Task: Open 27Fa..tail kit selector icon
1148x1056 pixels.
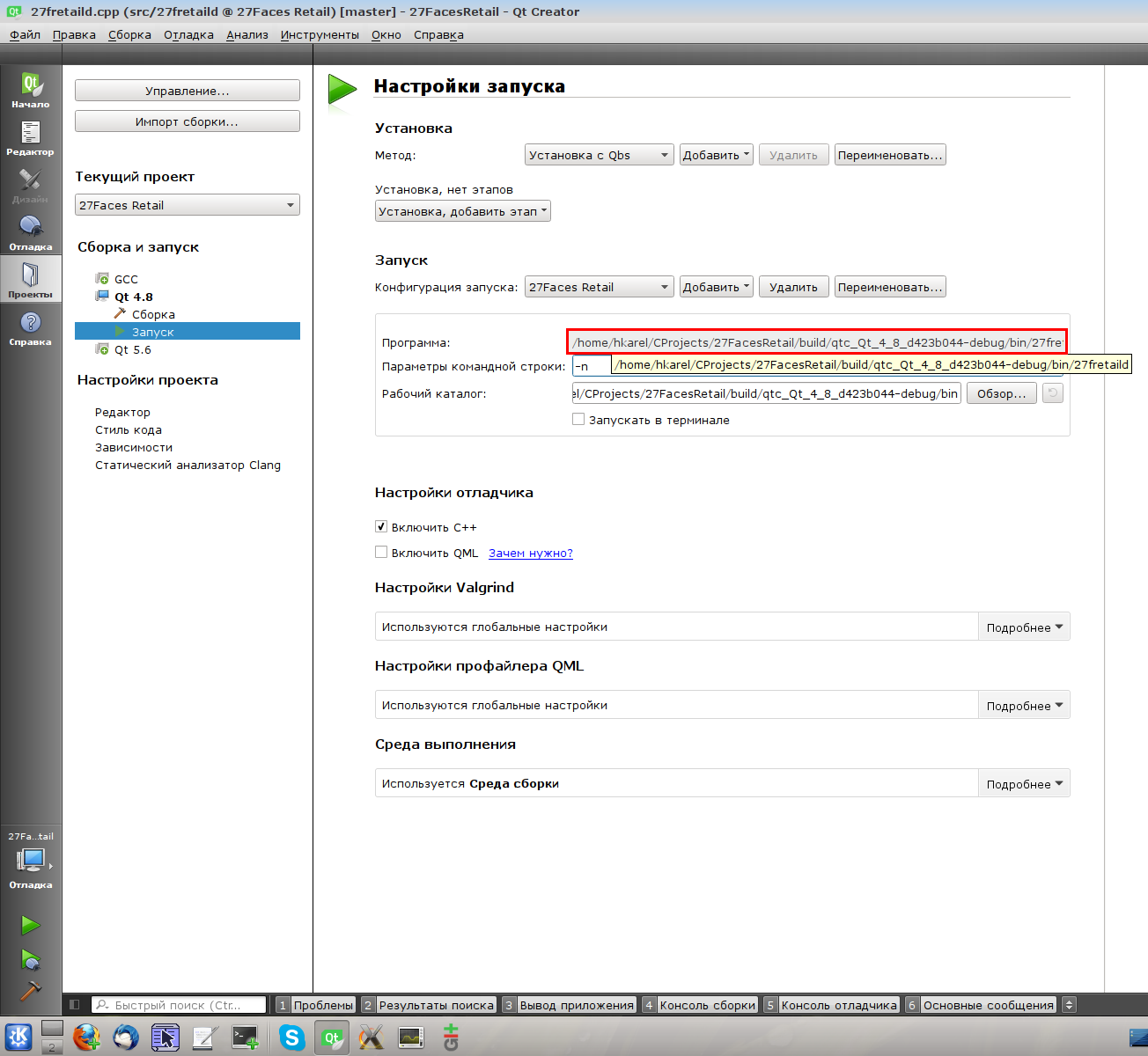Action: [x=31, y=860]
